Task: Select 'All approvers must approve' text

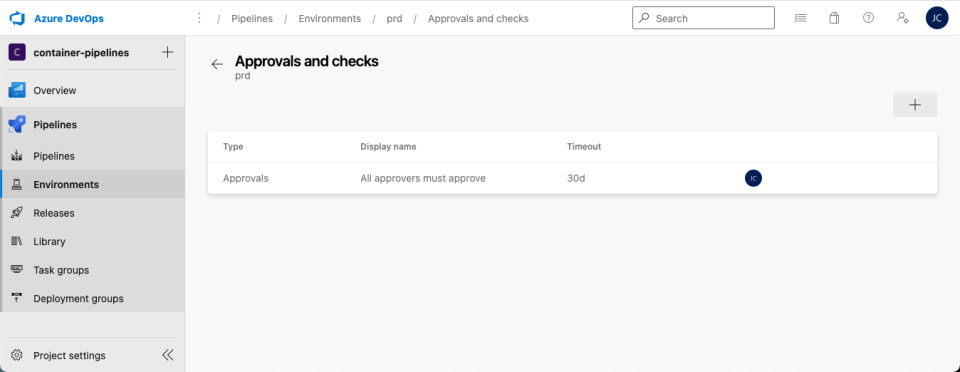Action: (422, 179)
